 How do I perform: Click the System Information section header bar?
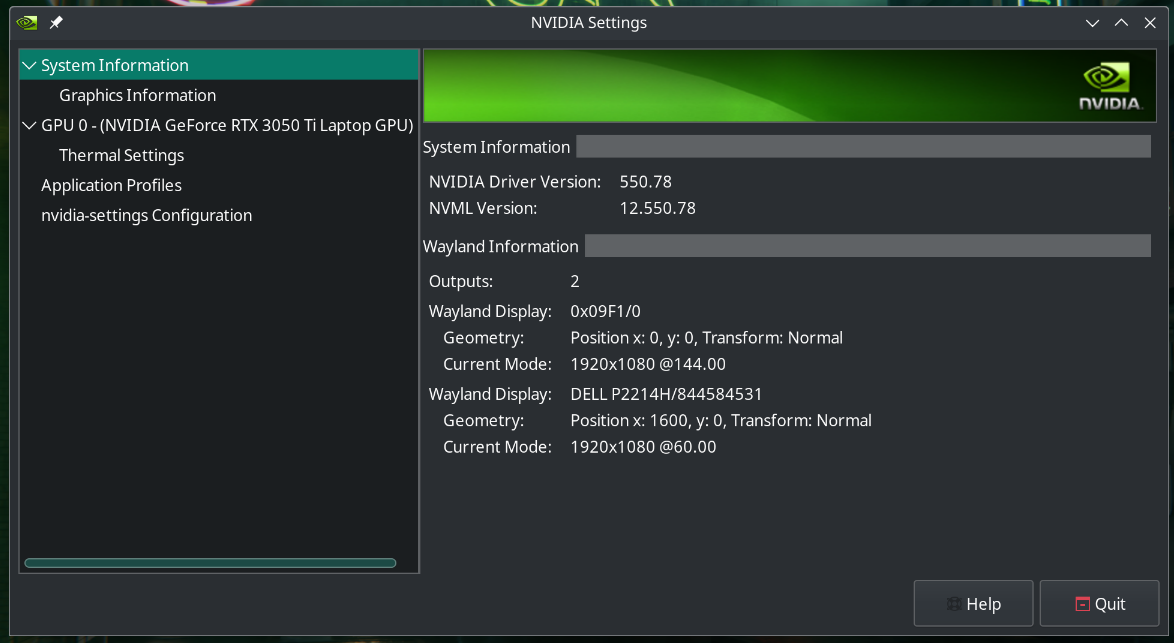[x=863, y=146]
